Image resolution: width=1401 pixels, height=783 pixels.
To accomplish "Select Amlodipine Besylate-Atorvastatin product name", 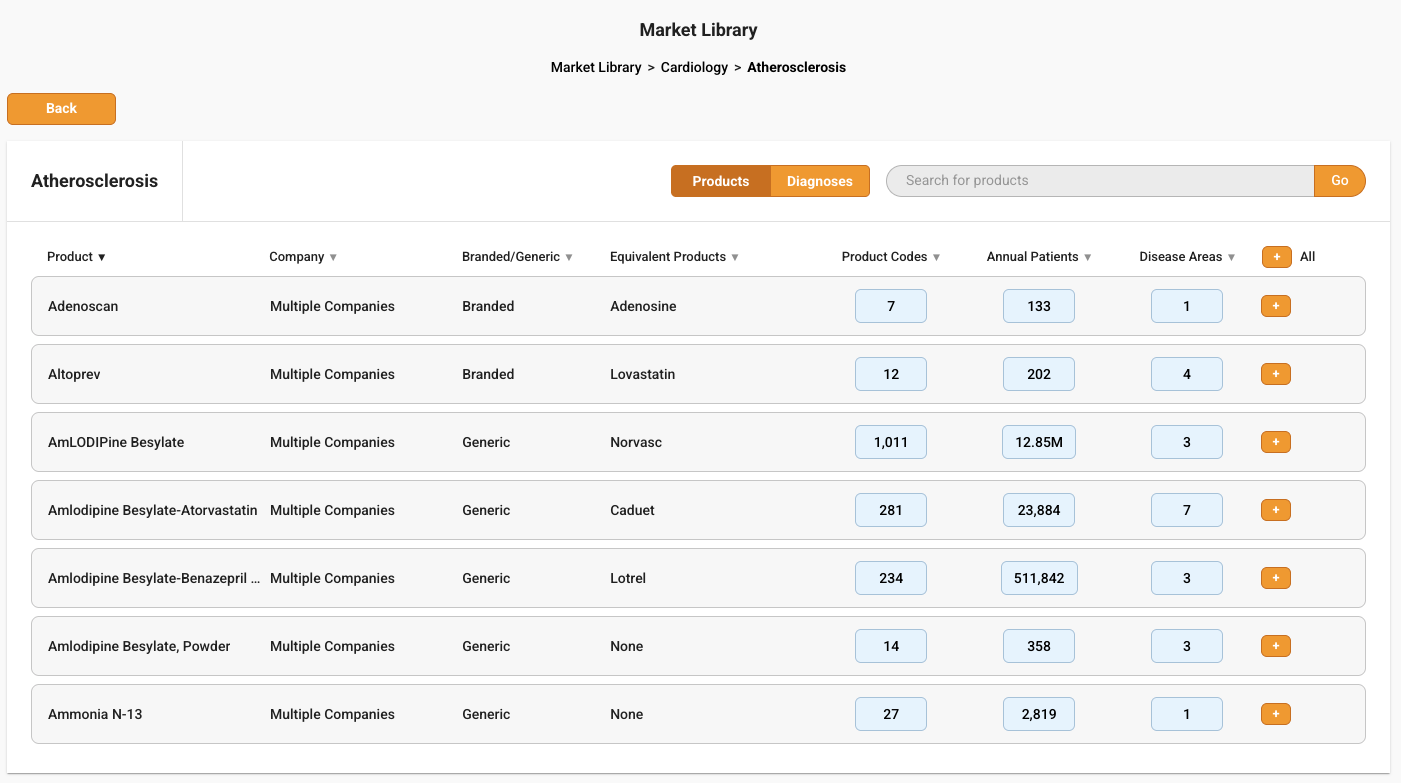I will (x=153, y=511).
